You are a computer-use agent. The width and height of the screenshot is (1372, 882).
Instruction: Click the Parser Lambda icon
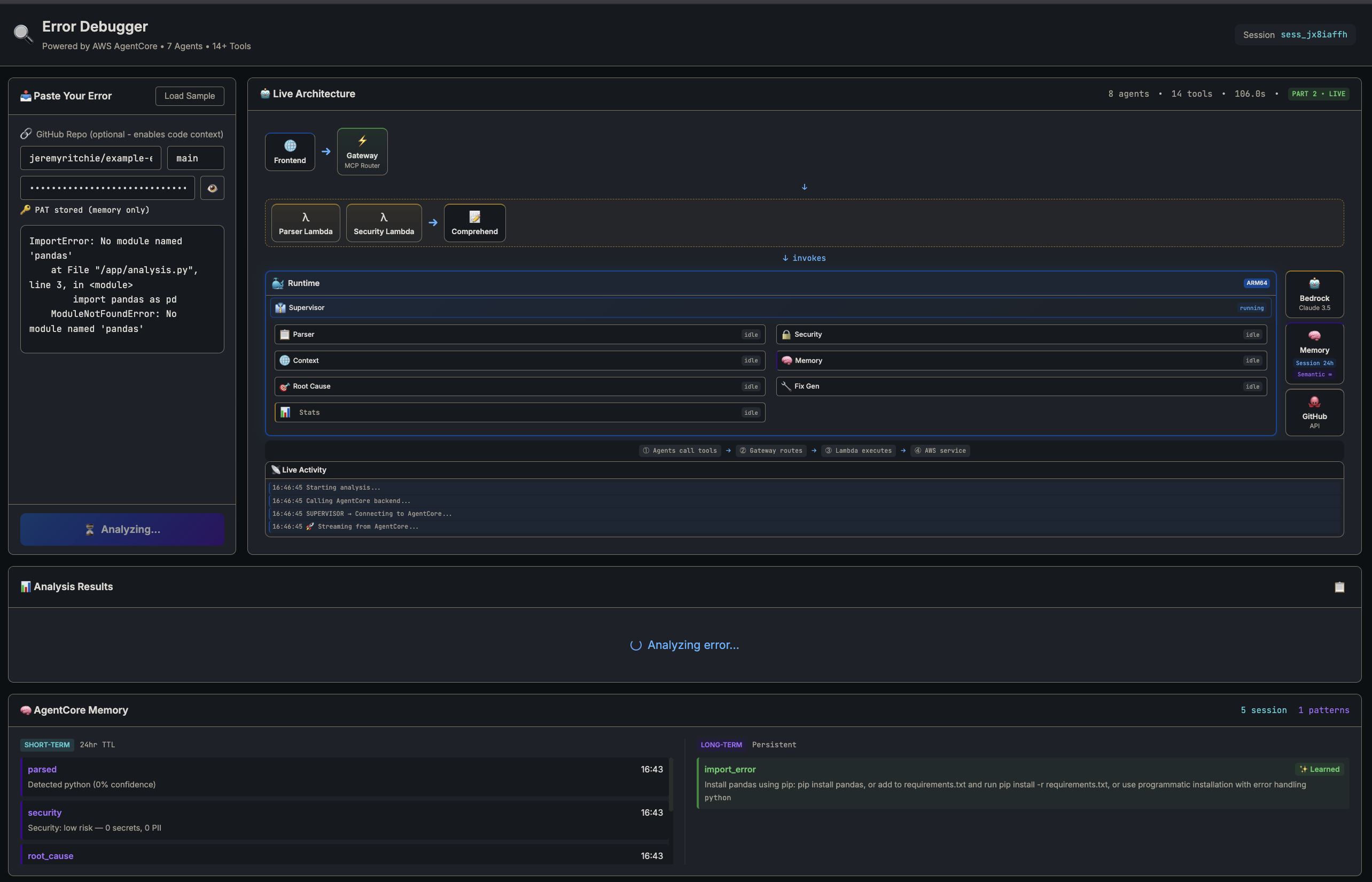(x=305, y=216)
